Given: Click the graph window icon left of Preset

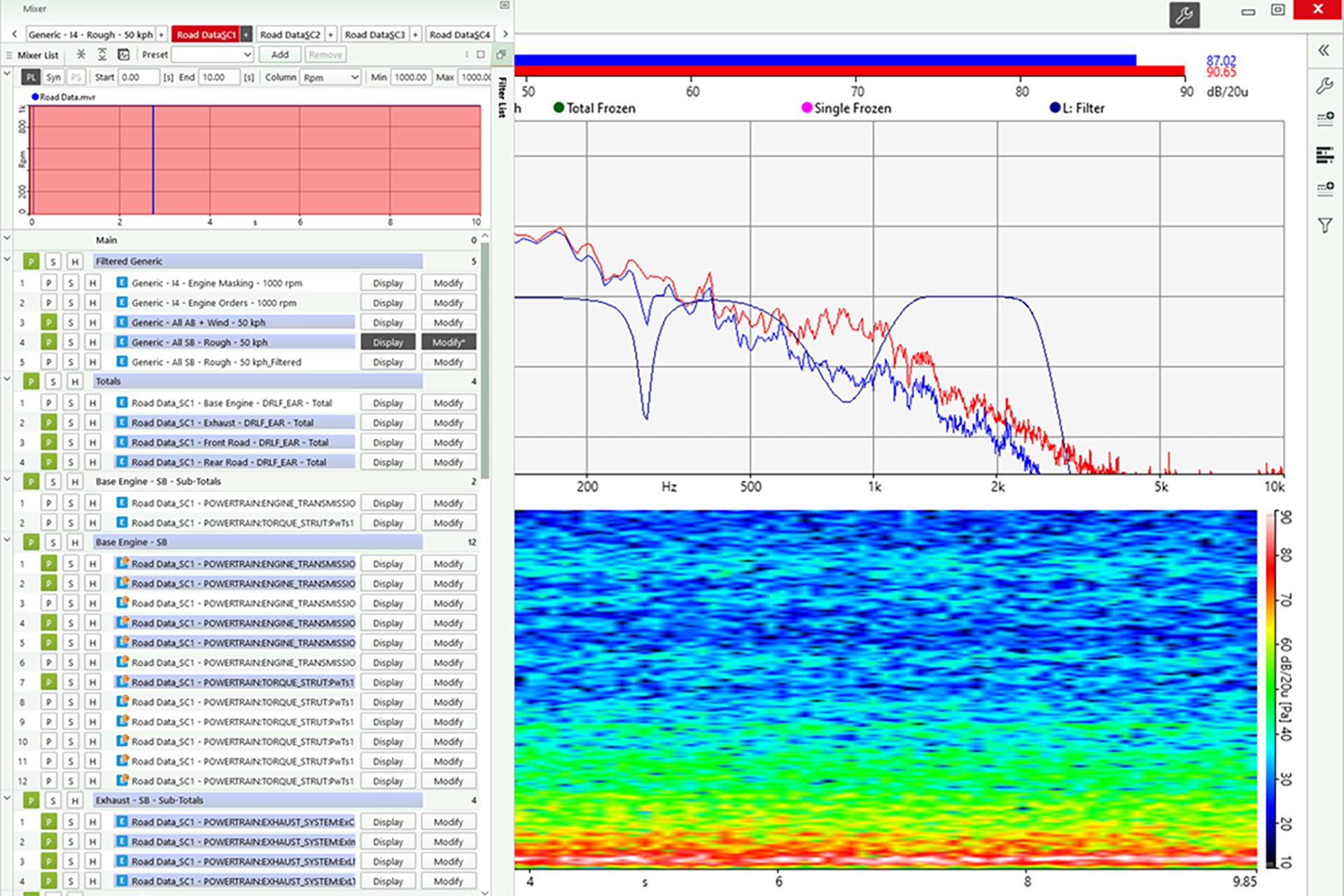Looking at the screenshot, I should (x=124, y=55).
